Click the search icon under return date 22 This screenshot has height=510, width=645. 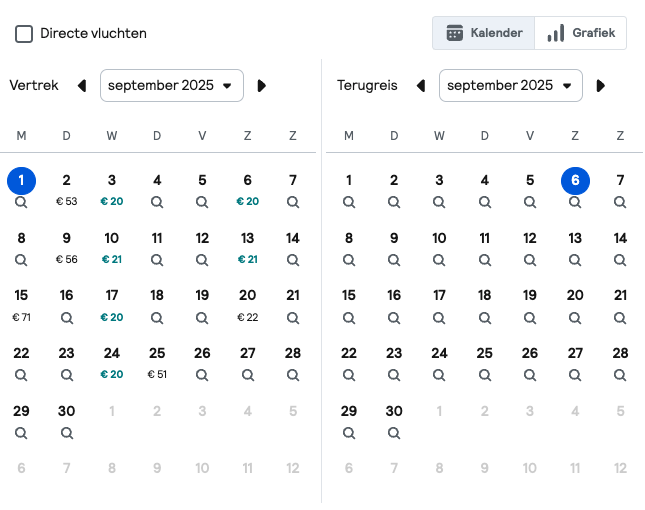[349, 375]
